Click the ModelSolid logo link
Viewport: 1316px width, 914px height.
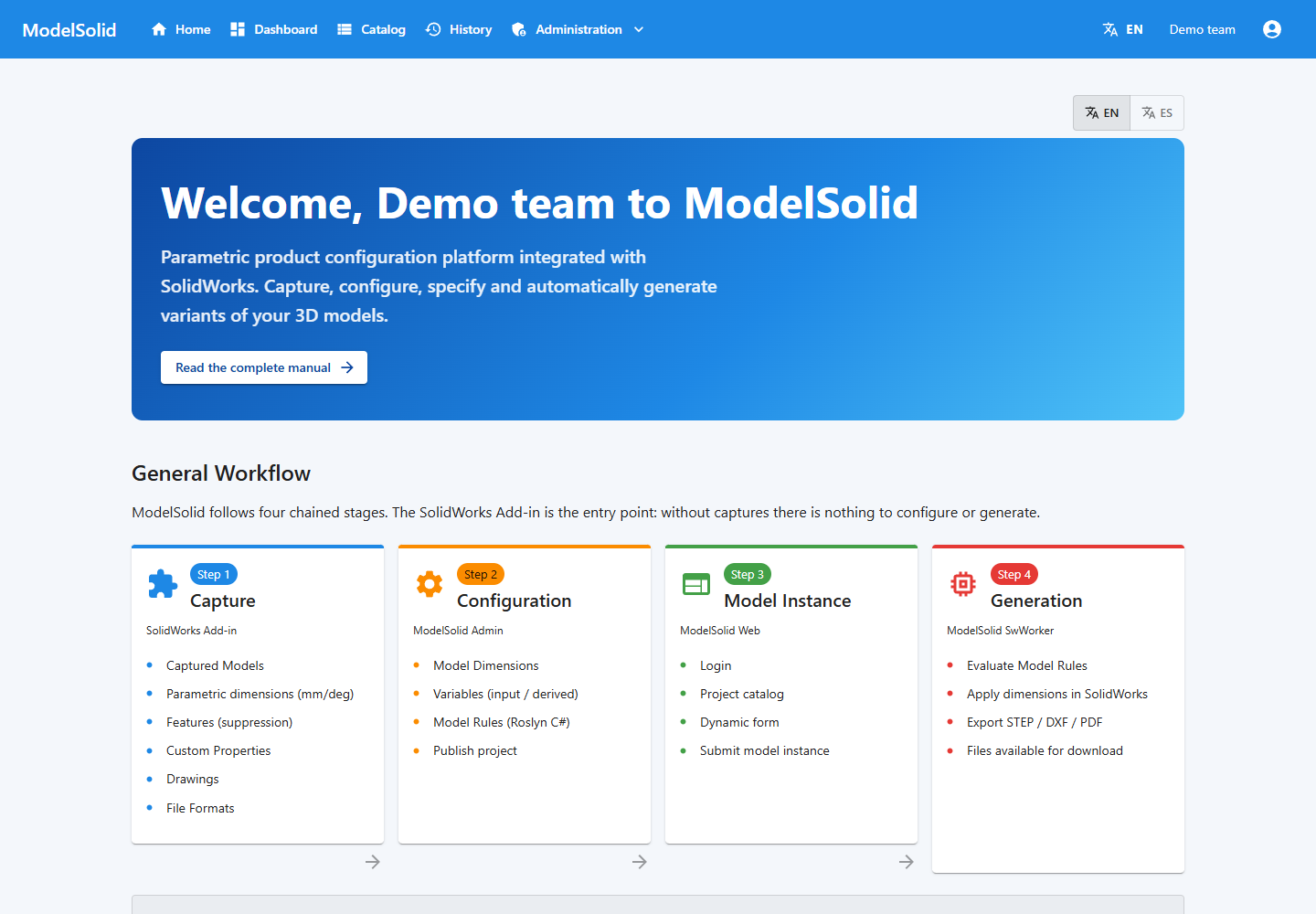coord(69,30)
